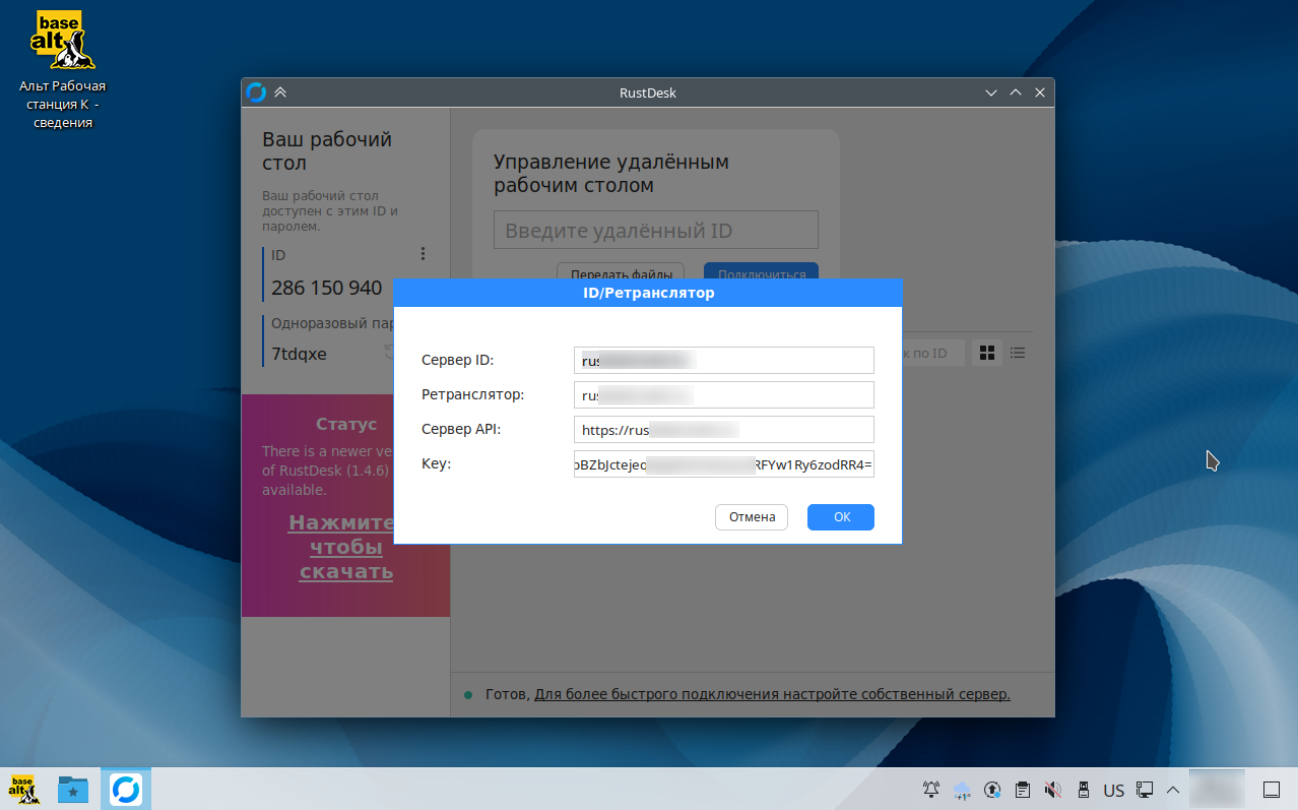Click into the Key field
Image resolution: width=1298 pixels, height=810 pixels.
pyautogui.click(x=724, y=464)
